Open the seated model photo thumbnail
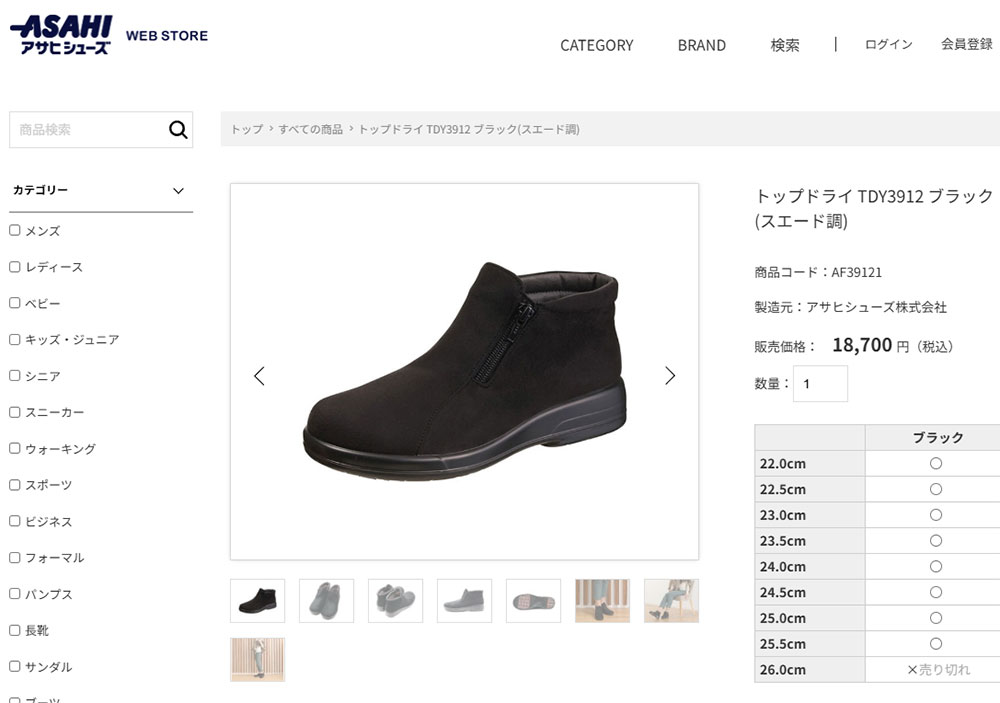Viewport: 1000px width, 703px height. [671, 600]
